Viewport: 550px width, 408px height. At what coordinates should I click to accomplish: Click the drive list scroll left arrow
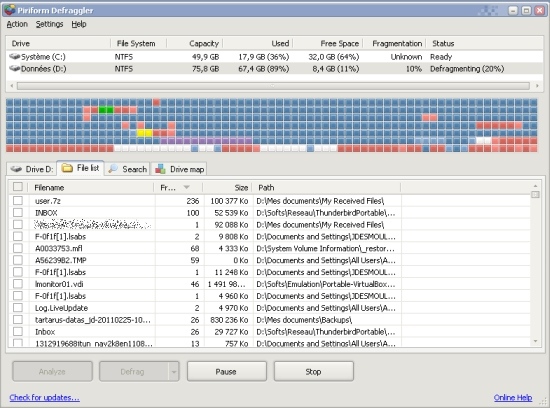(12, 86)
